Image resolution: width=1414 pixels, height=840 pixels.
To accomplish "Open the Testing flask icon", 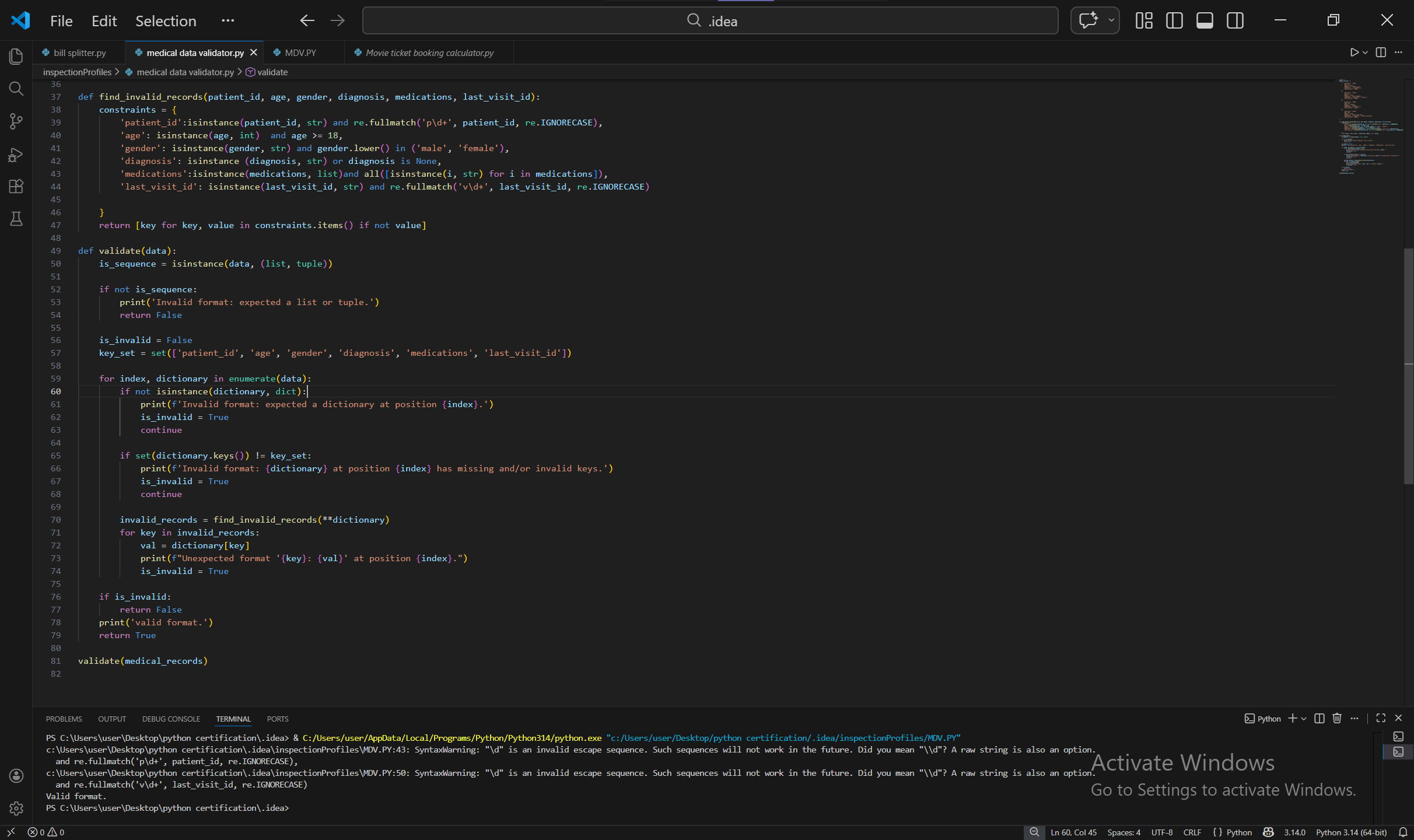I will tap(16, 219).
